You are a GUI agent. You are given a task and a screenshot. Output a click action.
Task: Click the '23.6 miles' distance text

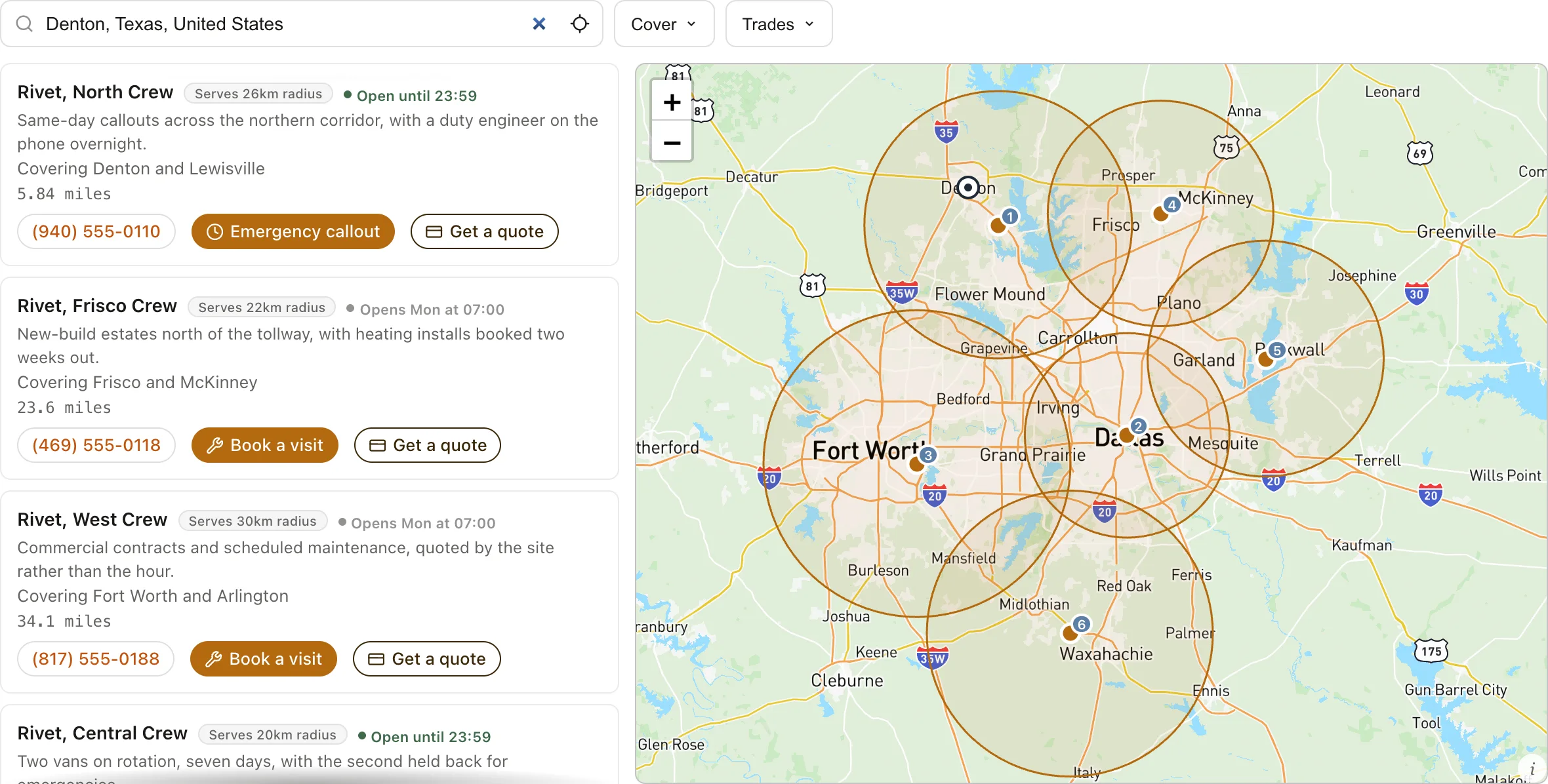click(64, 408)
